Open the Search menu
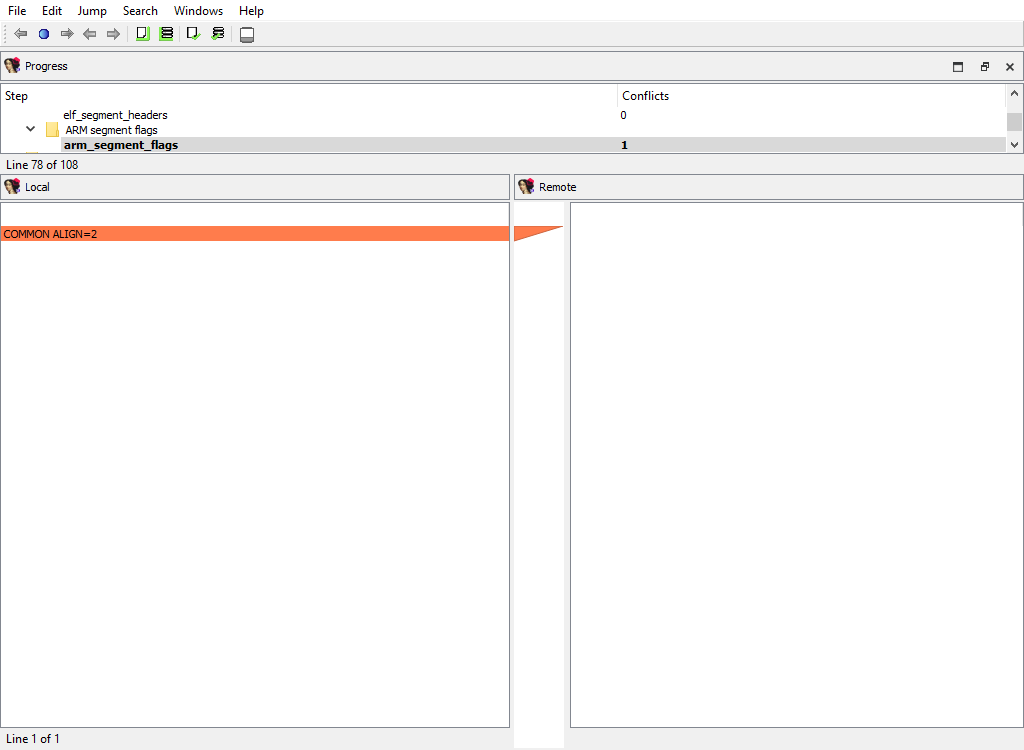 click(x=140, y=11)
